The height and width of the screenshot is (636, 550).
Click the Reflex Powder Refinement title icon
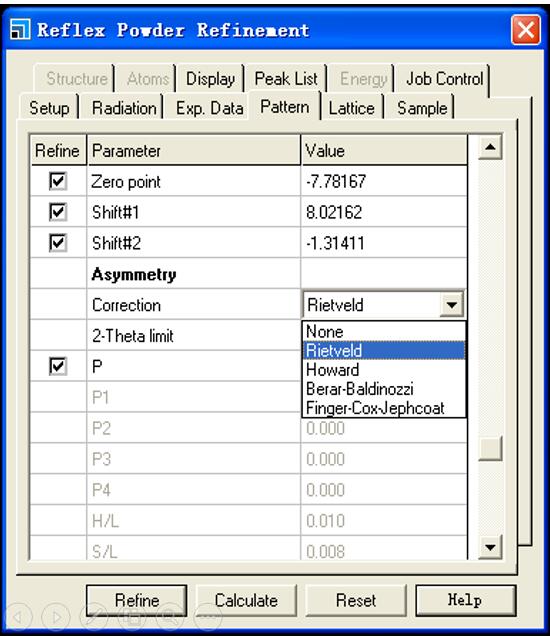click(20, 29)
